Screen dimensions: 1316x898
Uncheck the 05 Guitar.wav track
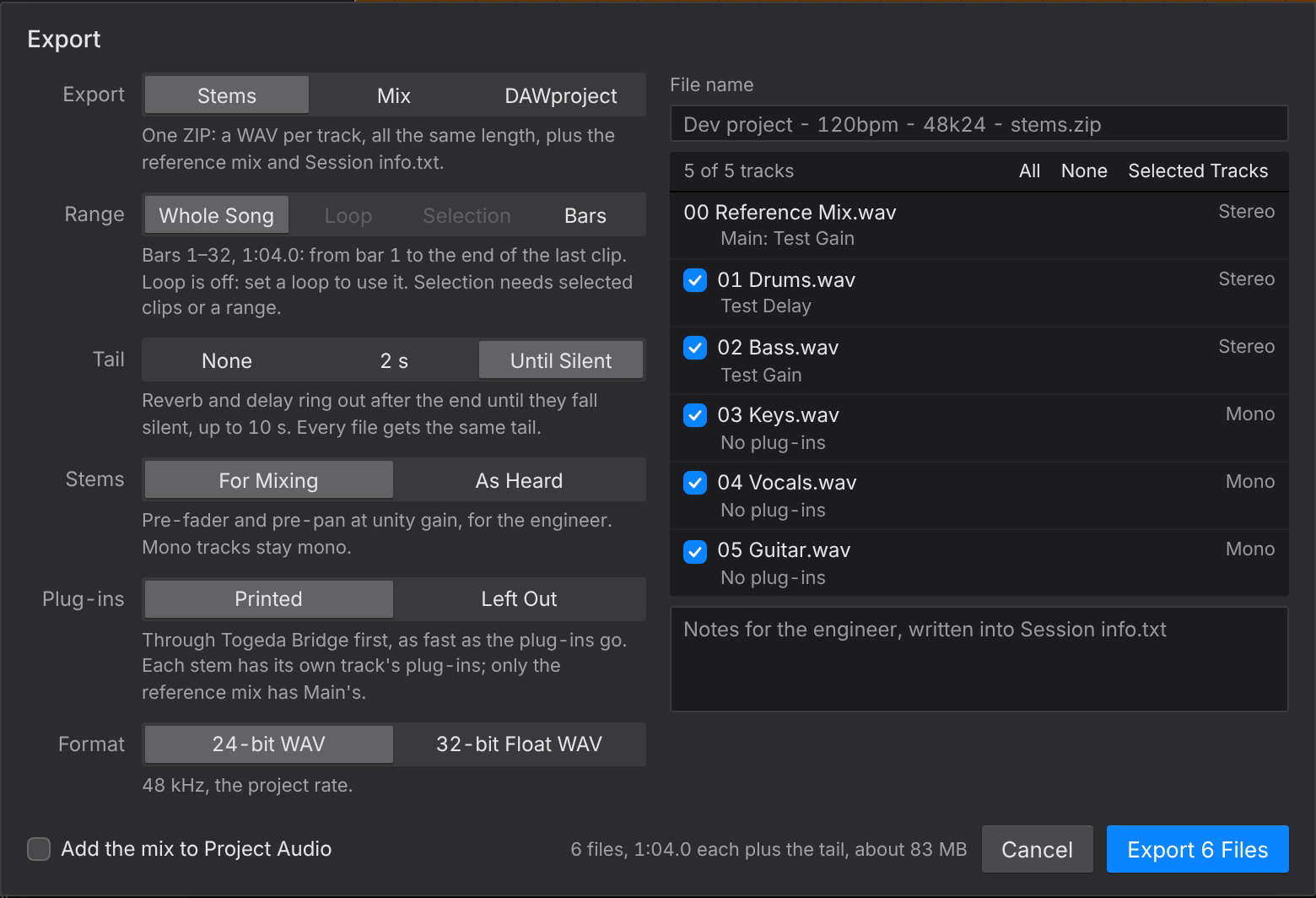[x=695, y=551]
